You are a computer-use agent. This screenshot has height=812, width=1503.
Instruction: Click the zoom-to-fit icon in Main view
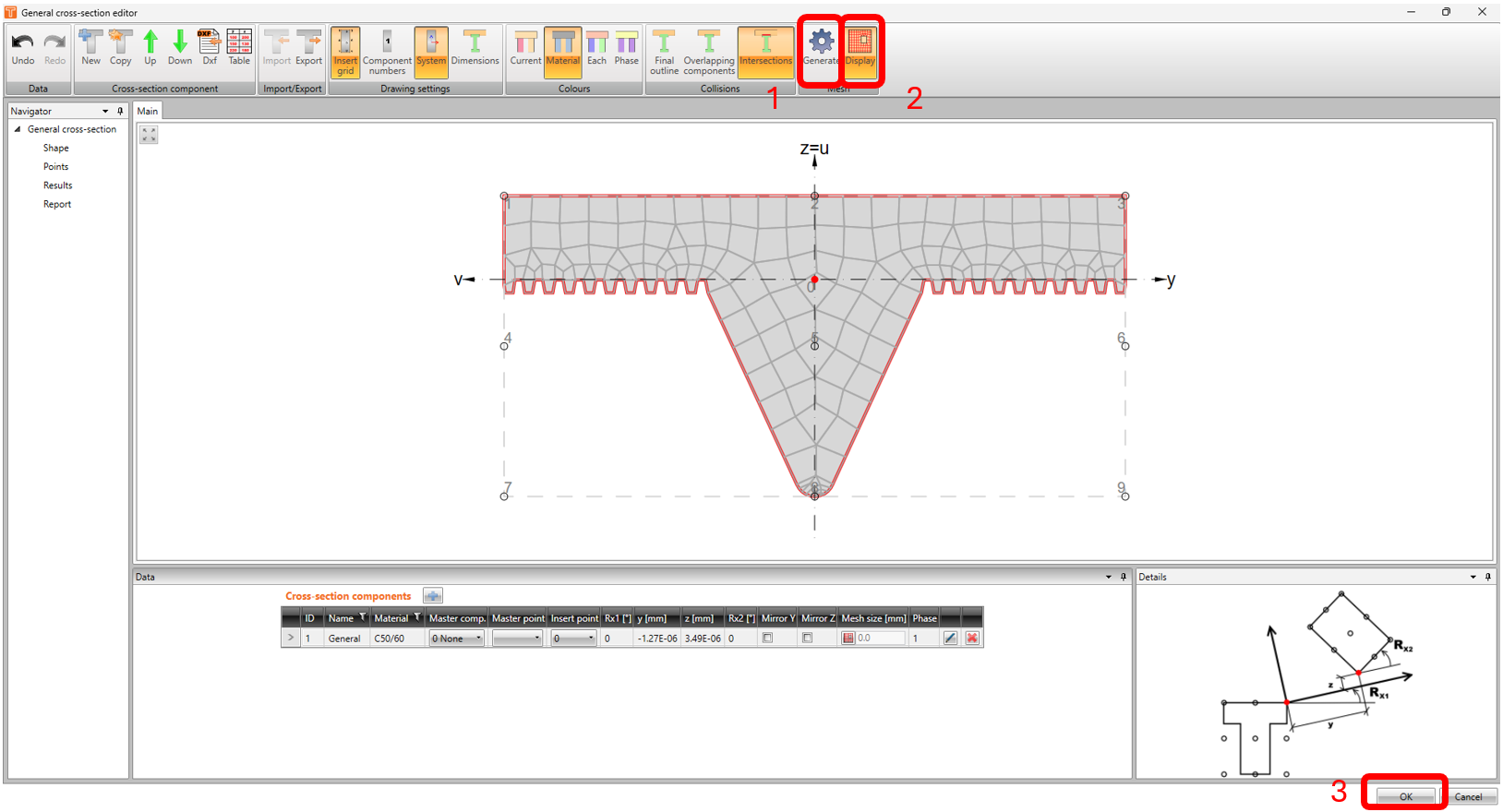tap(149, 135)
